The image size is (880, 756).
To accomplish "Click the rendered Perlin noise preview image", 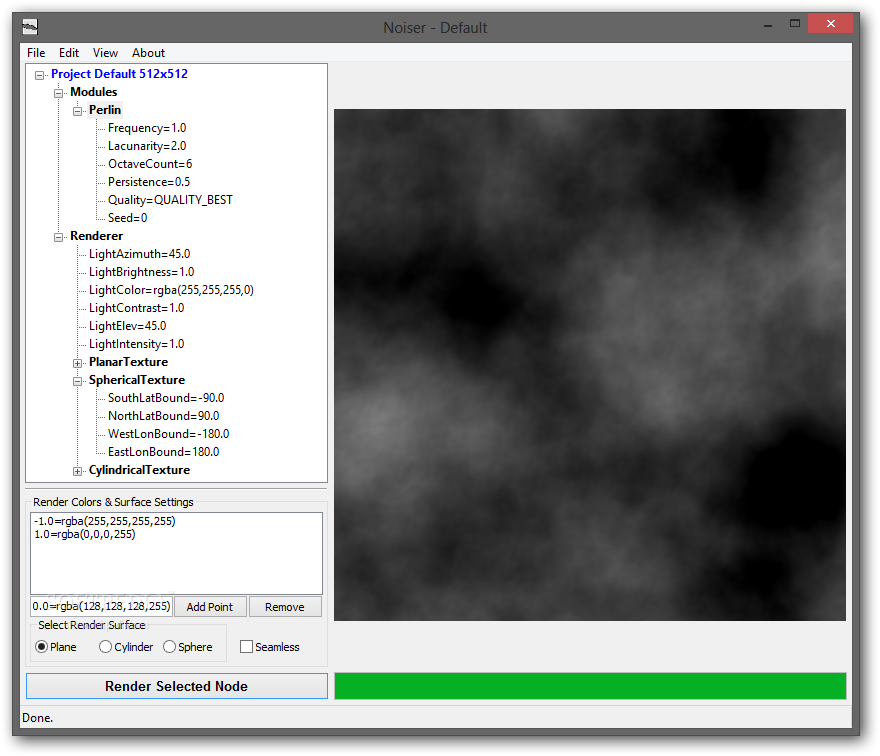I will [x=590, y=365].
